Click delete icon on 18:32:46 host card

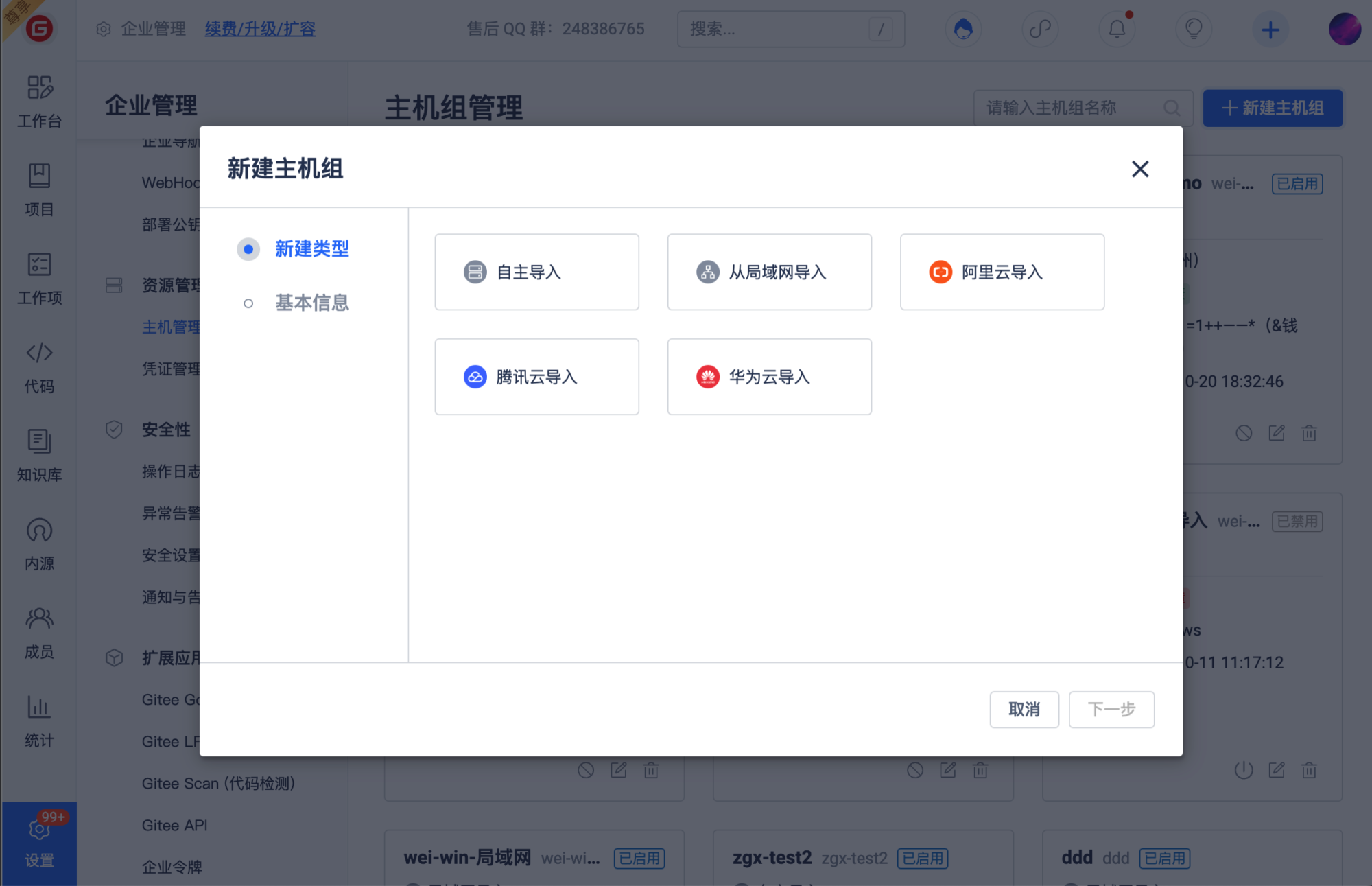[x=1309, y=433]
